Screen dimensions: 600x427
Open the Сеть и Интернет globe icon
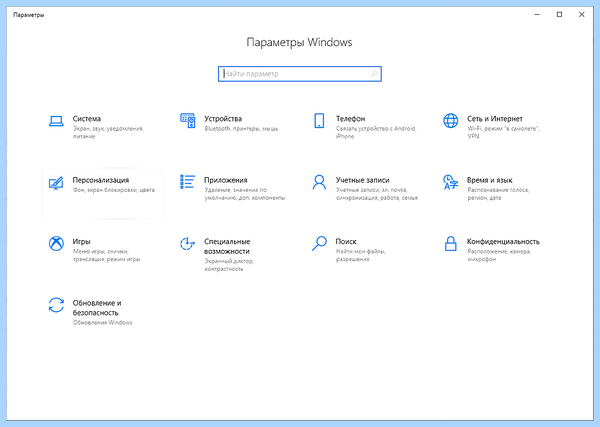click(x=450, y=121)
